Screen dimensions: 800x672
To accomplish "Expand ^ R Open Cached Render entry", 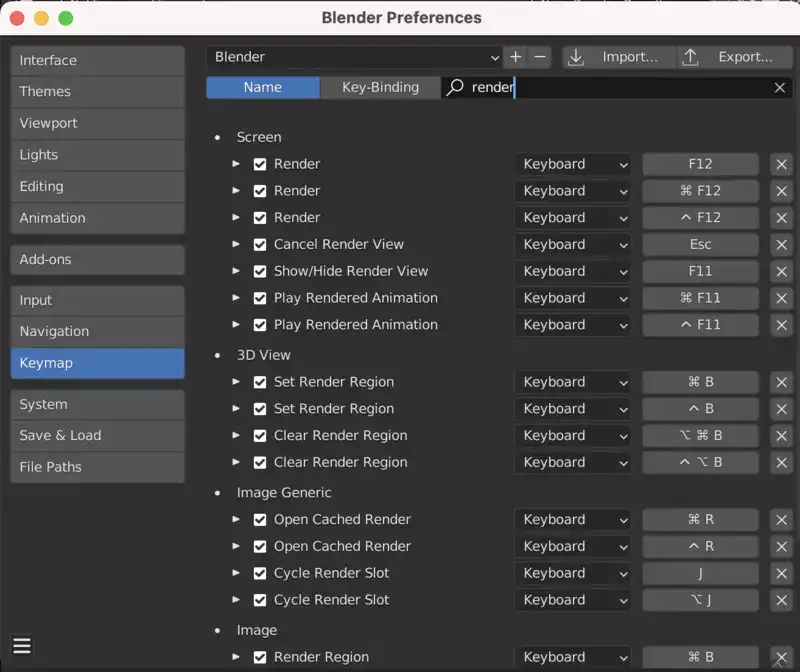I will click(236, 546).
